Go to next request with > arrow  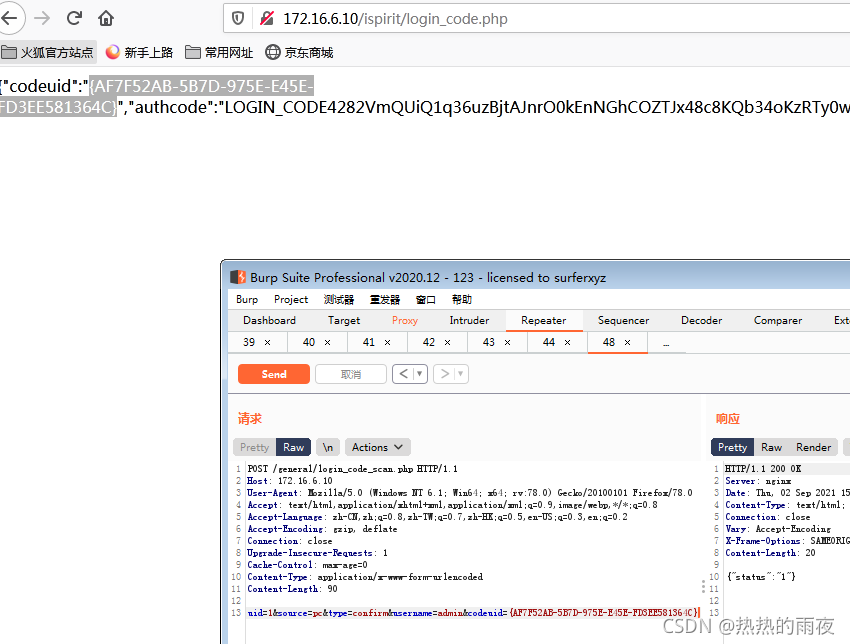pos(445,373)
